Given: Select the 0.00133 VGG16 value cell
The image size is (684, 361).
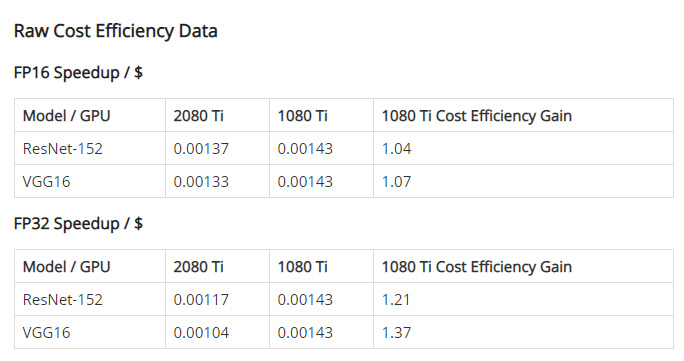Looking at the screenshot, I should tap(217, 181).
